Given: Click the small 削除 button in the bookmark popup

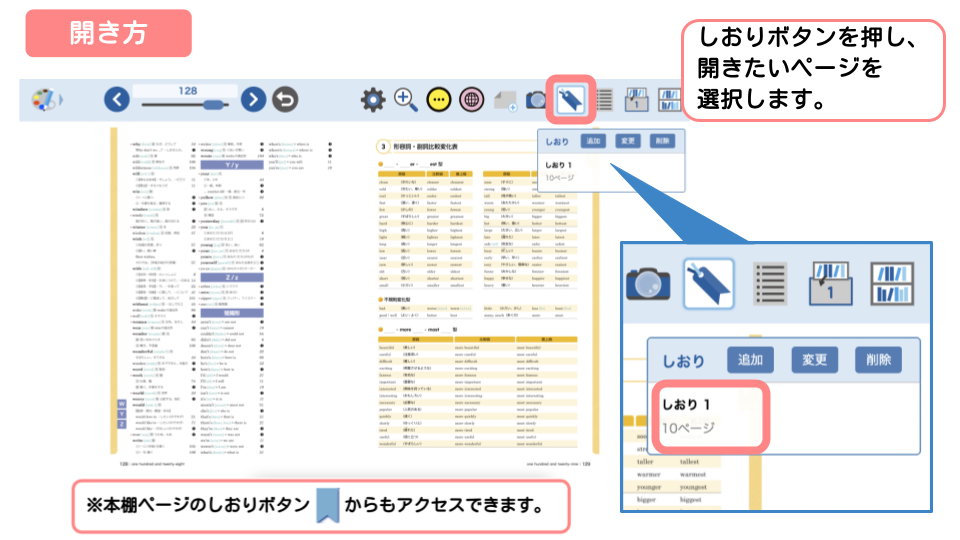Looking at the screenshot, I should tap(661, 141).
